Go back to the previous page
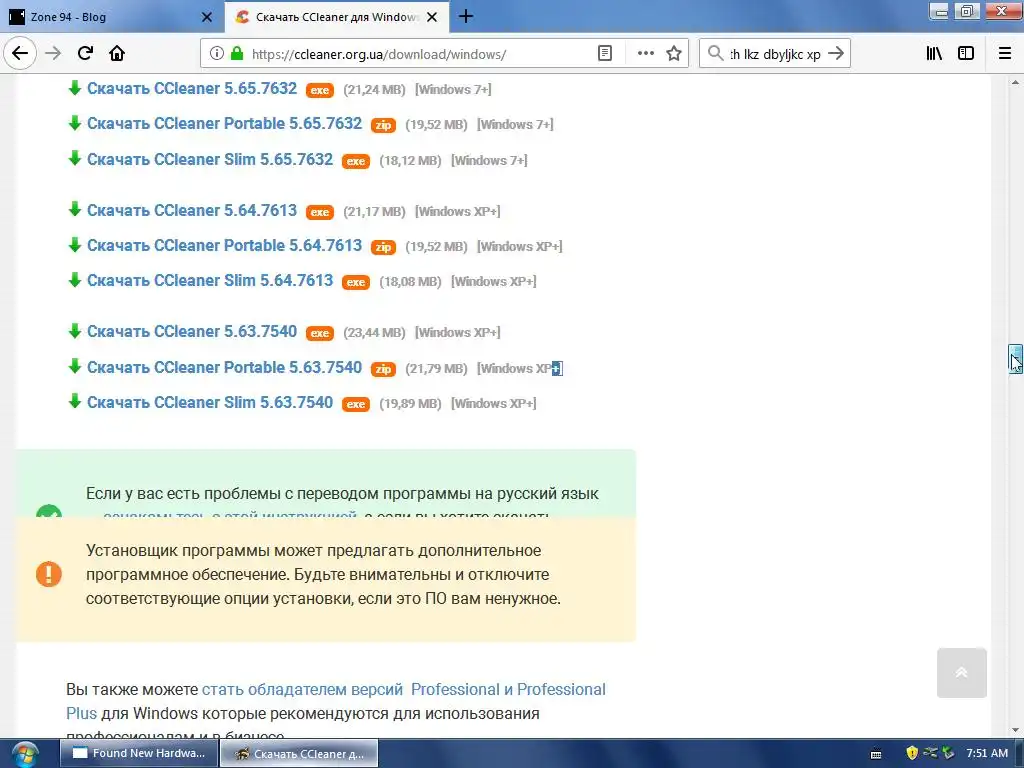Viewport: 1024px width, 768px height. pos(20,53)
